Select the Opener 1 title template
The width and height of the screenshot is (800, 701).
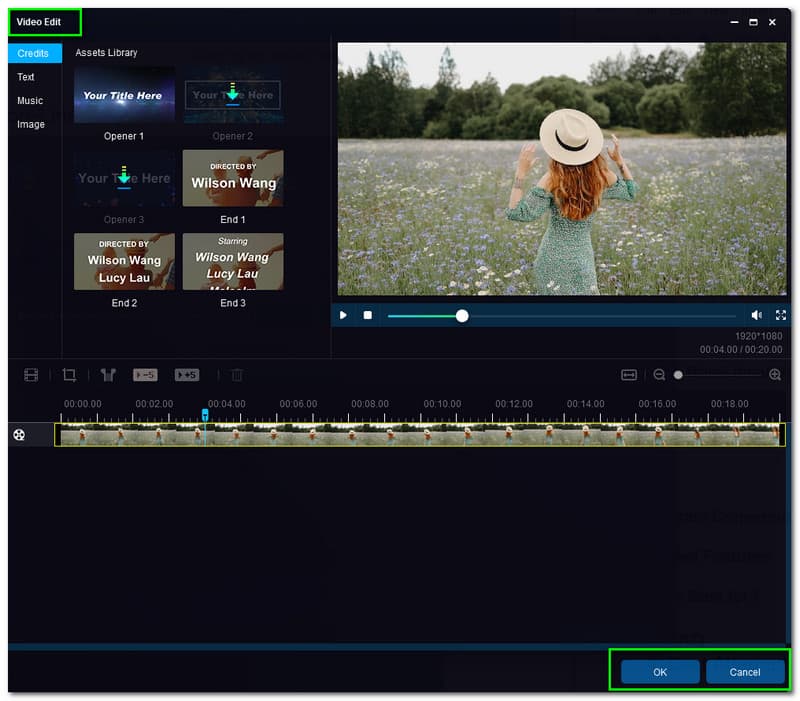pos(124,95)
